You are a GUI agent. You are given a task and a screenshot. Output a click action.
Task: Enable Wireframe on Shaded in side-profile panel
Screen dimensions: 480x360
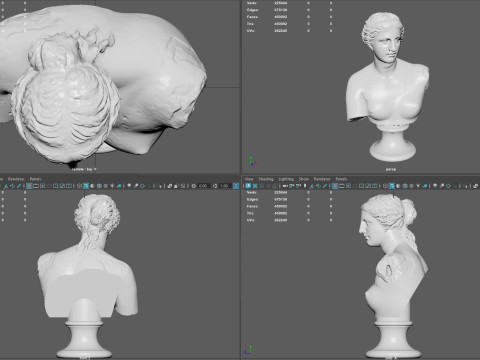pyautogui.click(x=405, y=186)
